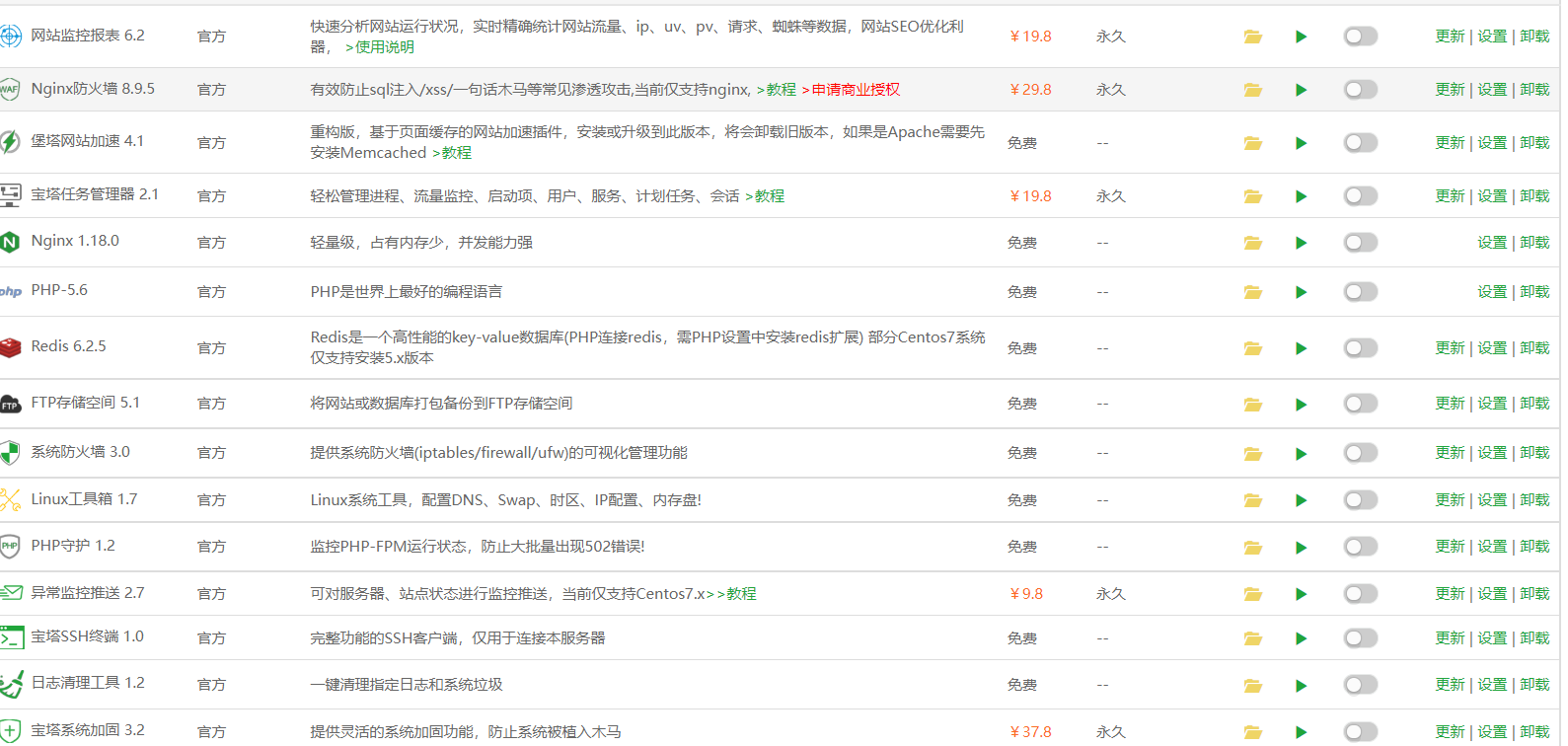Click green play icon for 网站监控报表

tap(1301, 37)
